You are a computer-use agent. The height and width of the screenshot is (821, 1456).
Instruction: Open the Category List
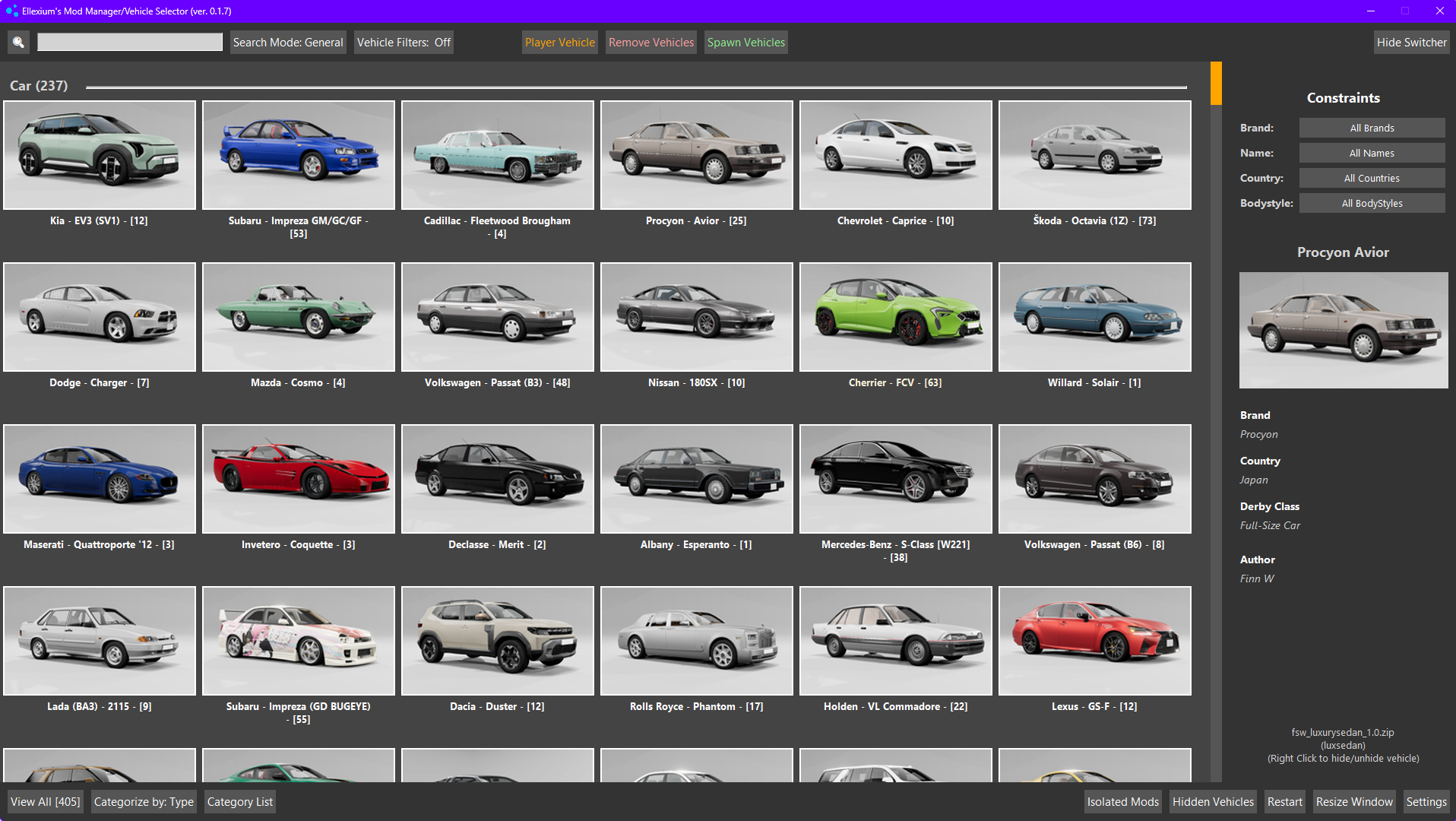[240, 802]
